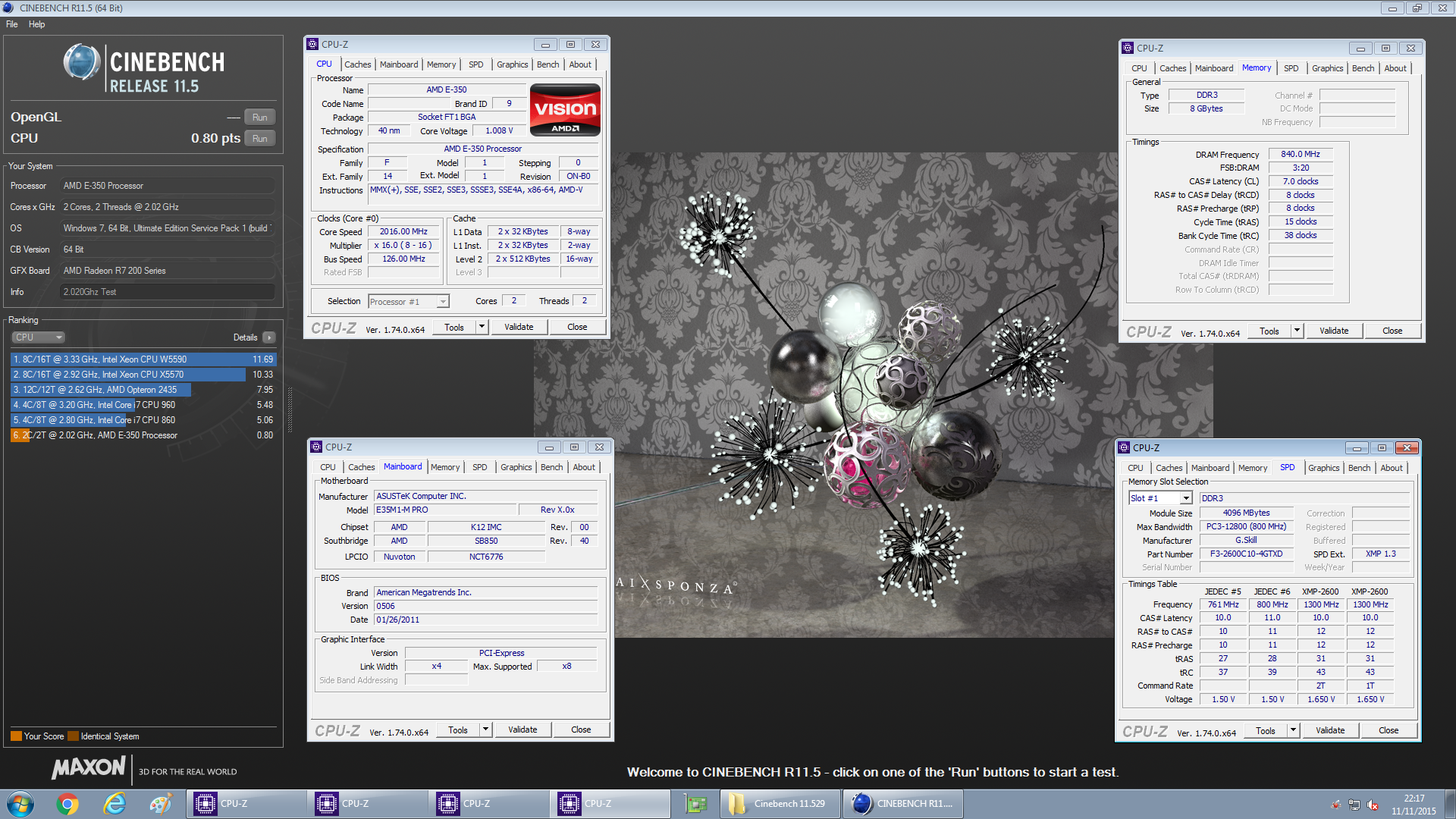The height and width of the screenshot is (819, 1456).
Task: Click the CINEBENCH title bar icon
Action: (x=8, y=8)
